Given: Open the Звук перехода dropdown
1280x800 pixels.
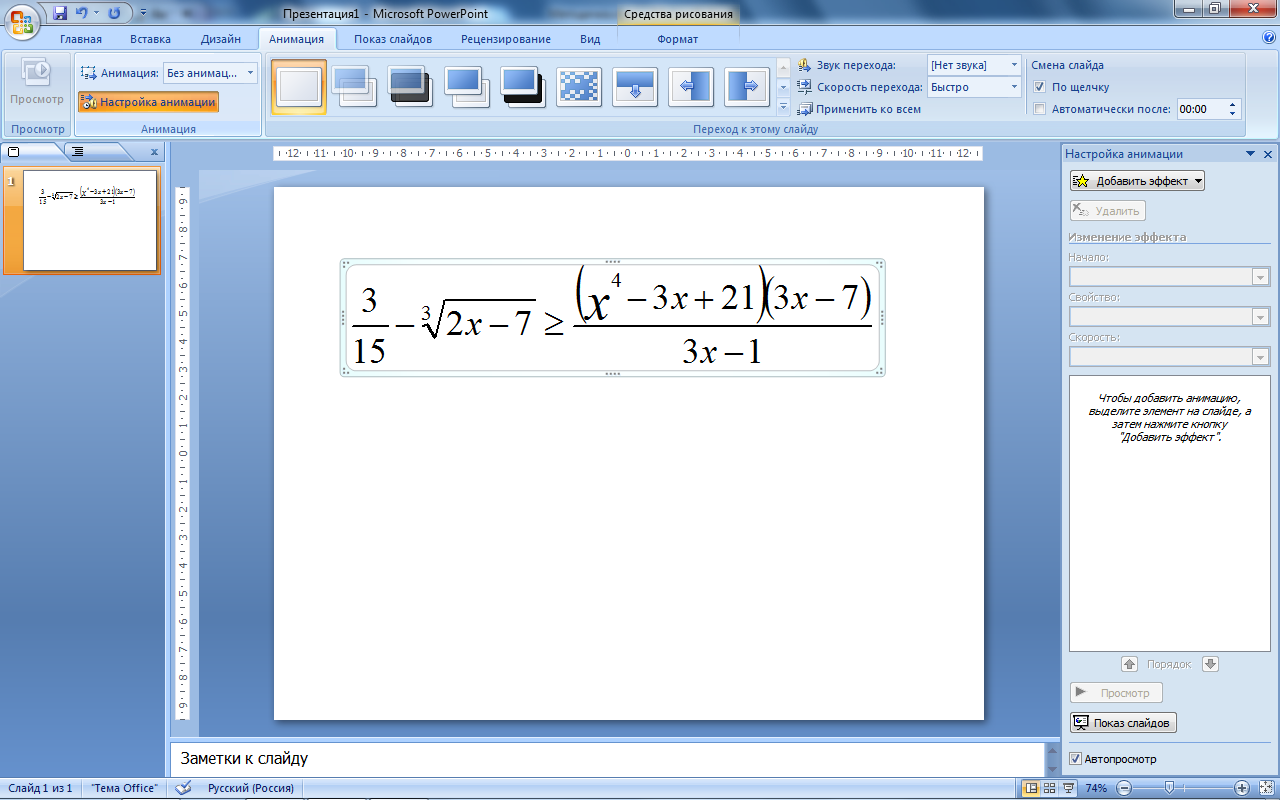Looking at the screenshot, I should [x=1014, y=65].
